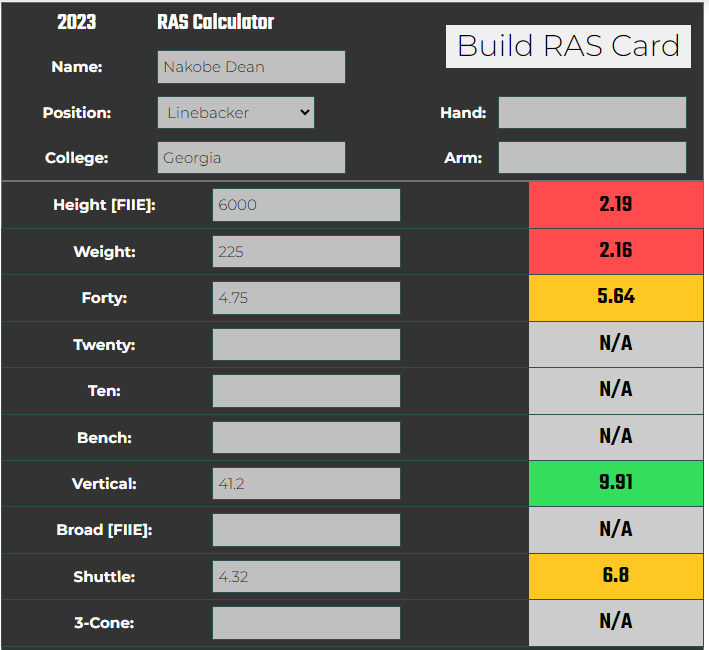Focus the empty Twenty input field
This screenshot has width=709, height=650.
(306, 344)
